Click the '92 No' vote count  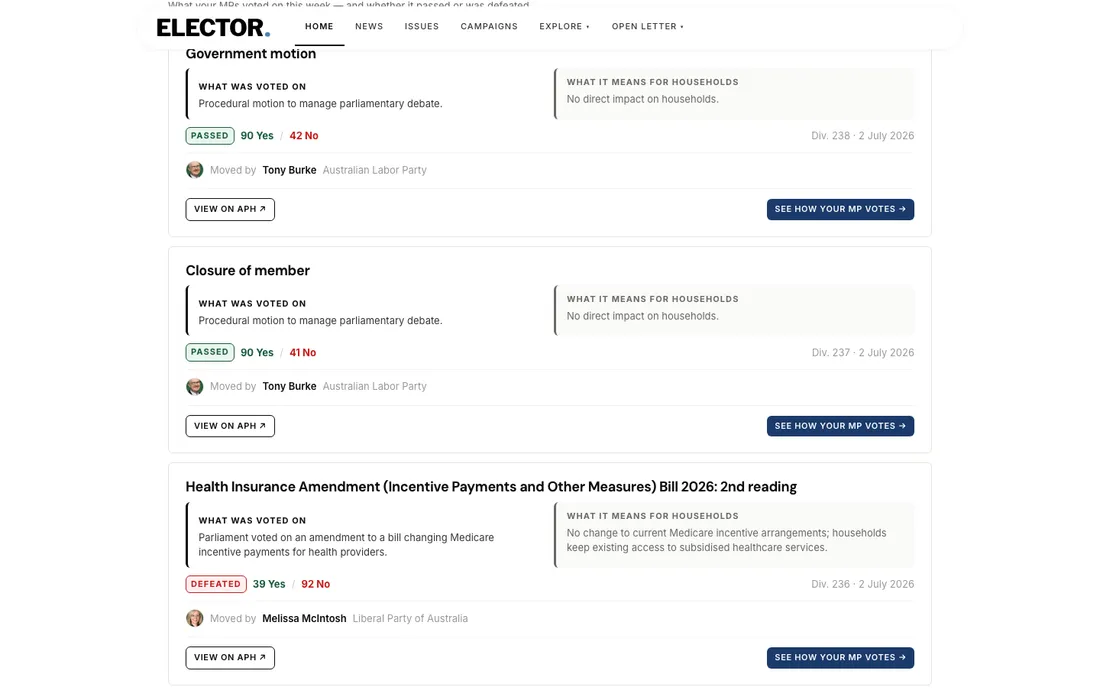tap(316, 584)
